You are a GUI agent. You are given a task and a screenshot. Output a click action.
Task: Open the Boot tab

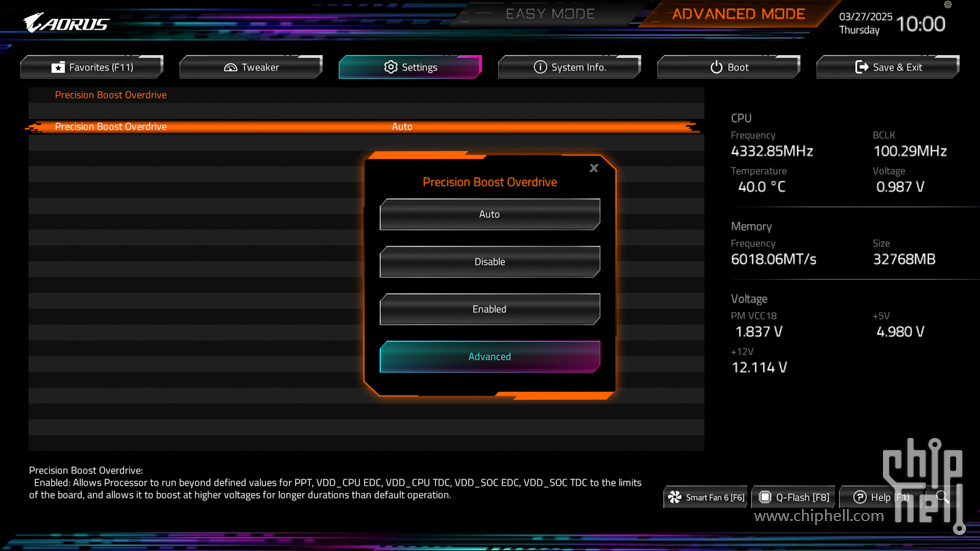pos(729,67)
